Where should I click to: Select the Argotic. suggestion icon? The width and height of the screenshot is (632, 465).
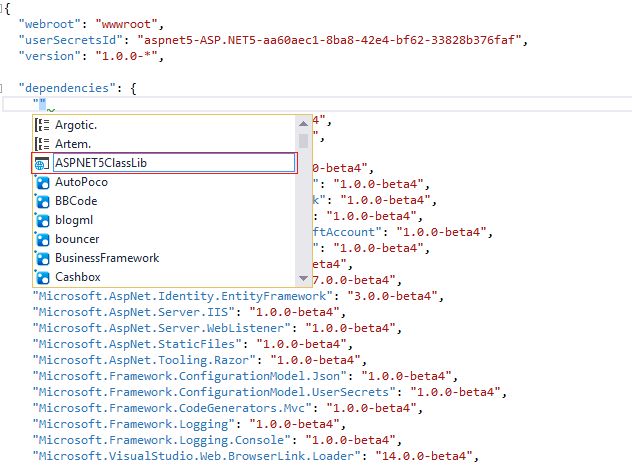click(42, 125)
